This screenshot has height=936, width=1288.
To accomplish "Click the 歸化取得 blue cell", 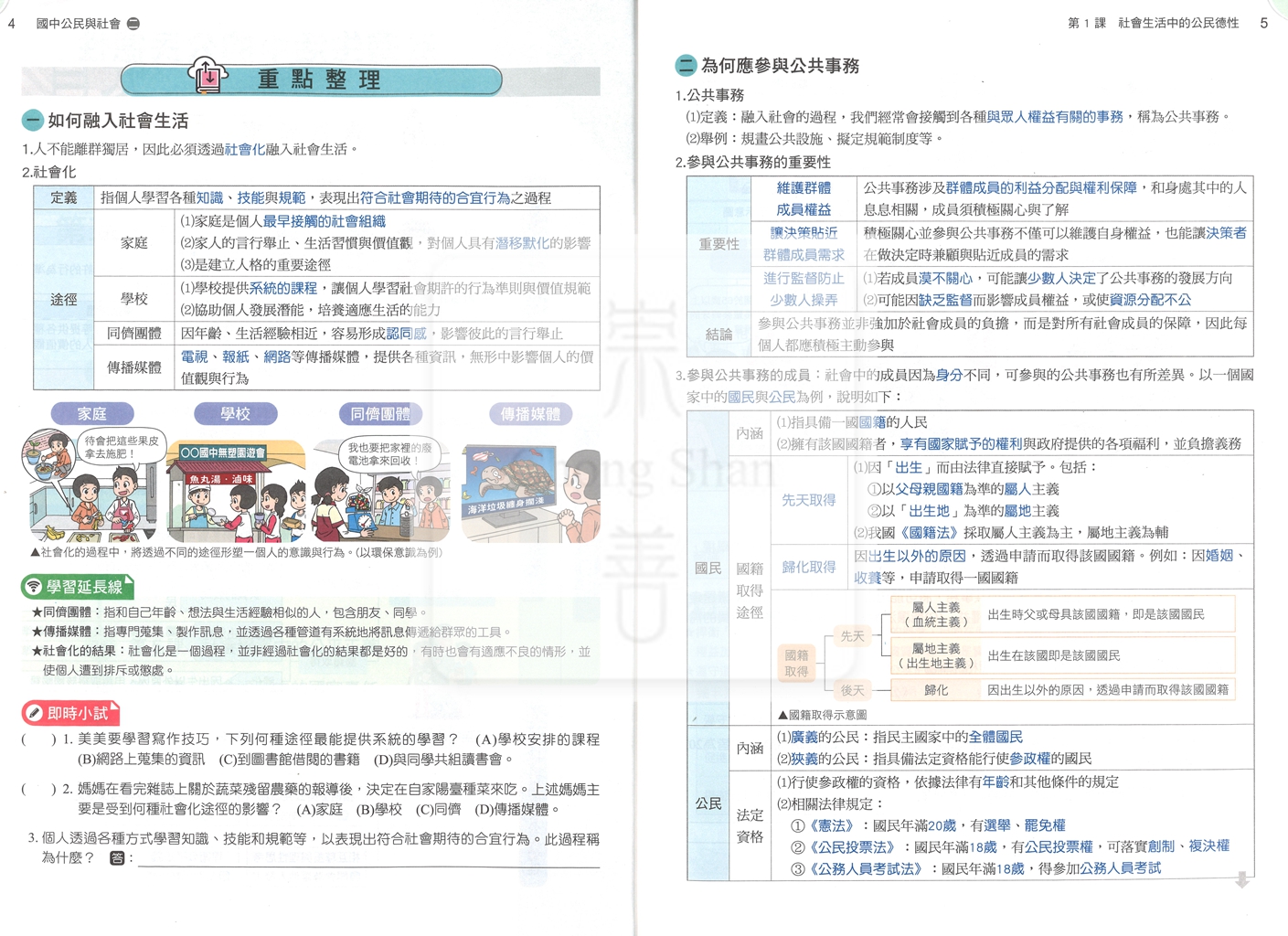I will click(x=809, y=568).
